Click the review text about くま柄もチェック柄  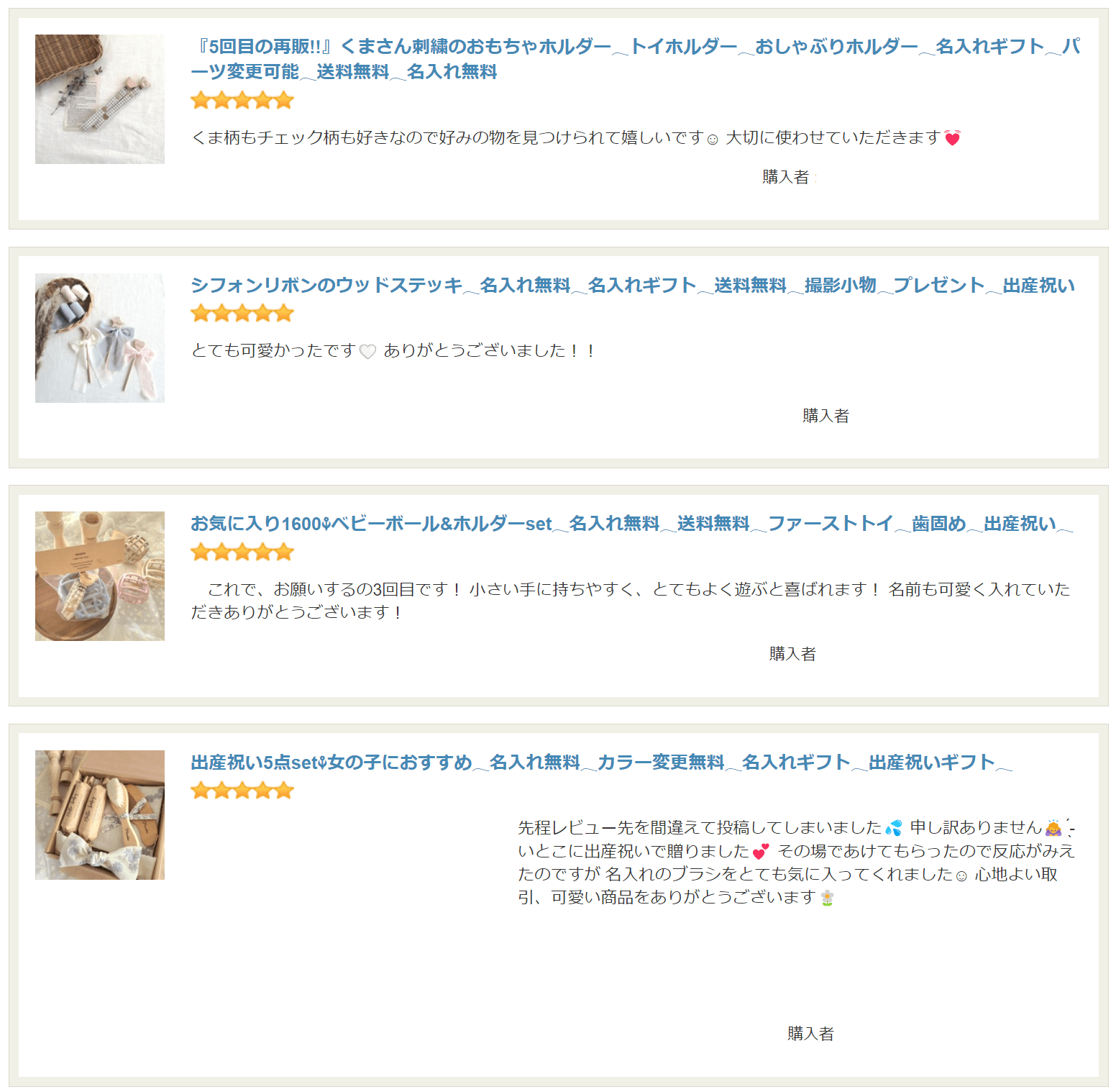[576, 137]
